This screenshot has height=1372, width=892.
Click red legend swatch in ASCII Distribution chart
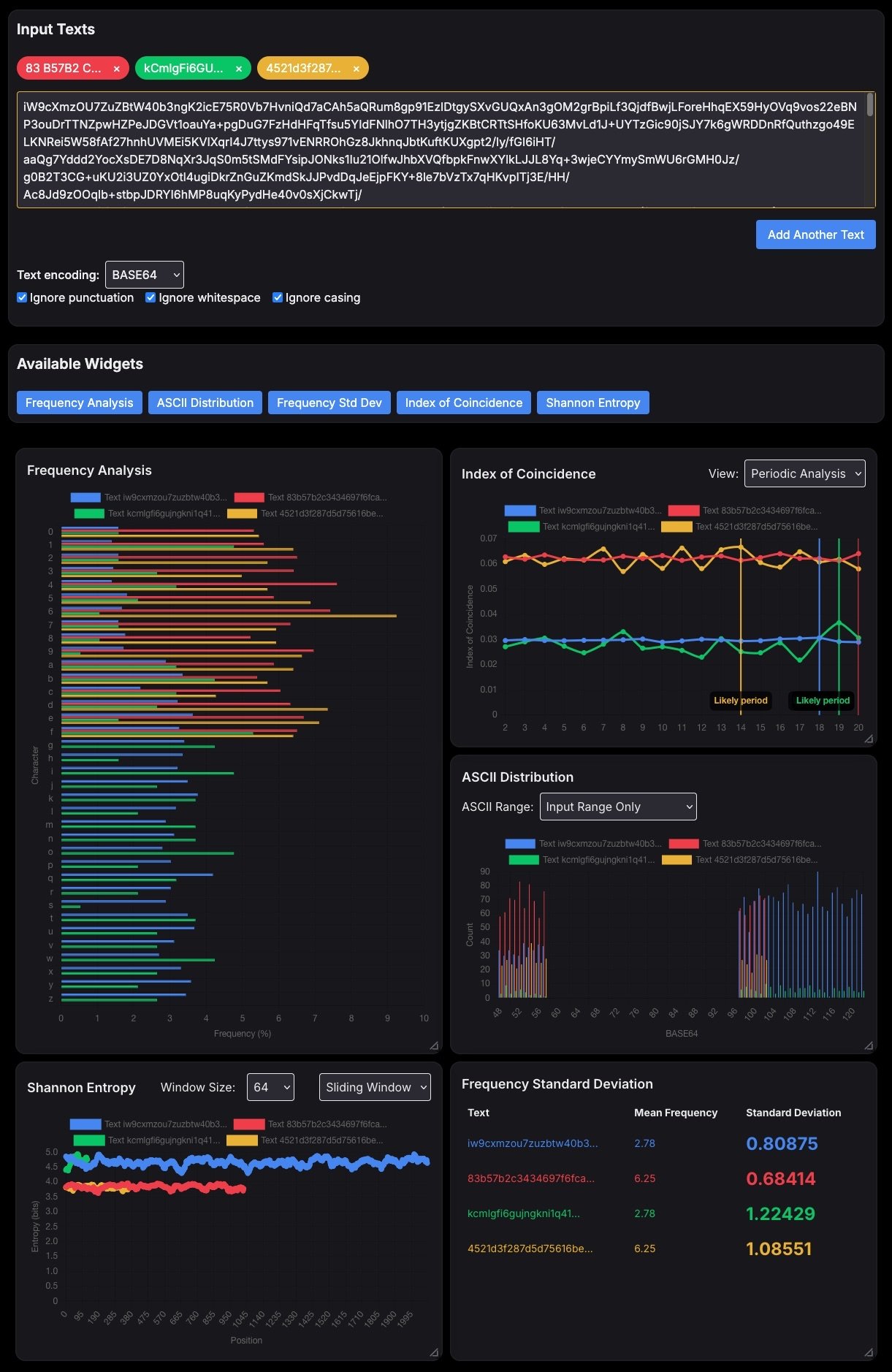pyautogui.click(x=684, y=844)
